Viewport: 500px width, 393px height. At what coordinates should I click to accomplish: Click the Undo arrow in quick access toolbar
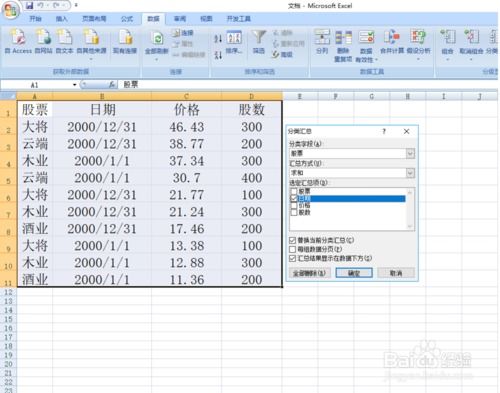(41, 5)
